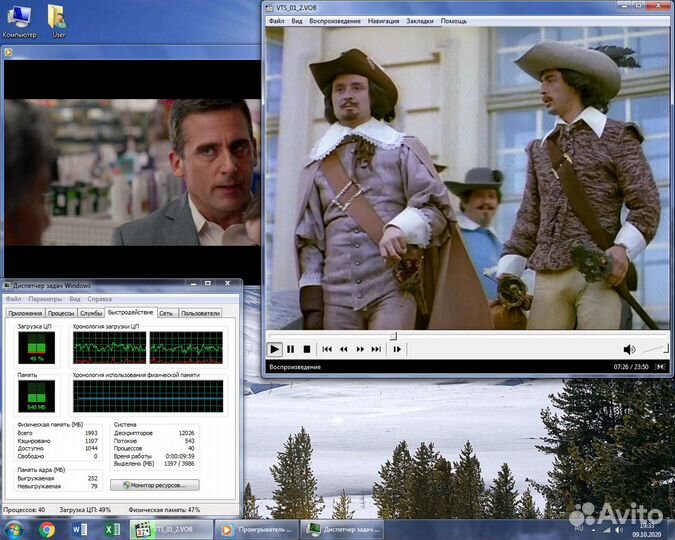Adjust the Media Player Classic volume slider
Screen dimensions: 675x540
click(x=654, y=349)
